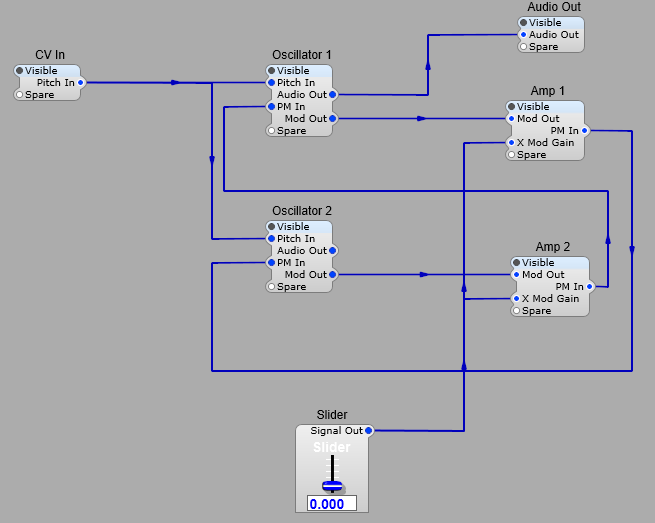The image size is (655, 523).
Task: Toggle Visible pin on Amp 2
Action: pos(516,263)
